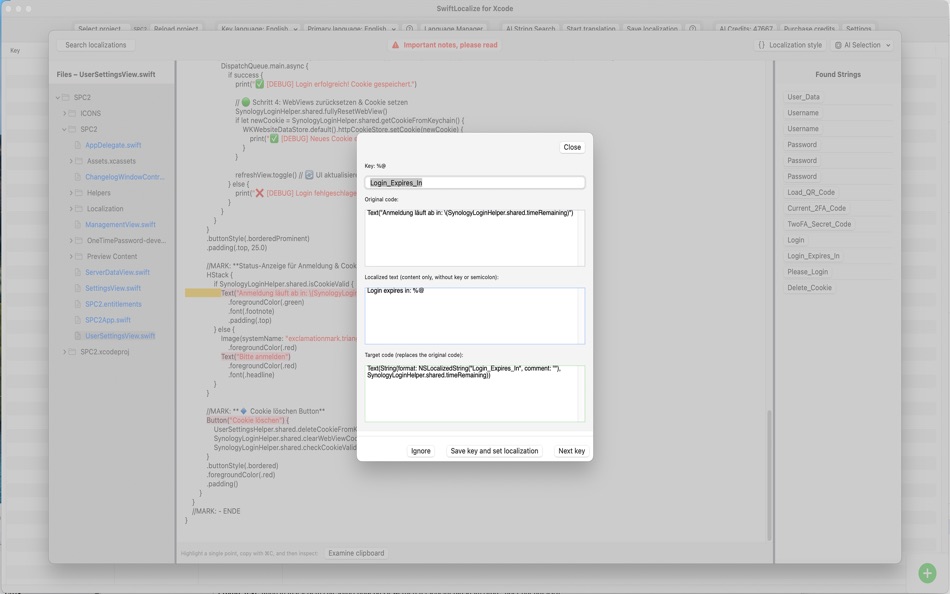
Task: Click the ServerDataView.swift file icon
Action: click(78, 273)
